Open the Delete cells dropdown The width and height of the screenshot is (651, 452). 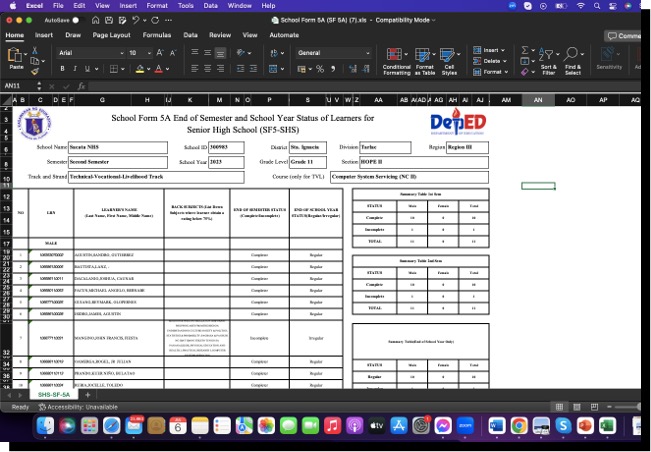[x=490, y=61]
